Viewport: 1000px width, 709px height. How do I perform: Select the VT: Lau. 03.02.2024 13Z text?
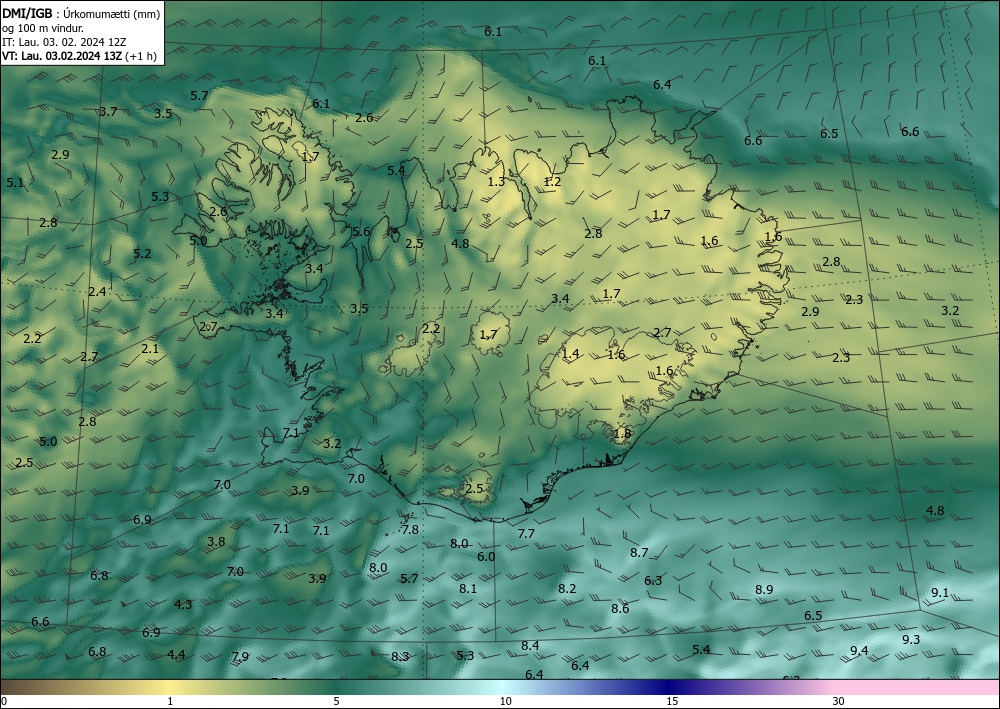click(x=61, y=56)
